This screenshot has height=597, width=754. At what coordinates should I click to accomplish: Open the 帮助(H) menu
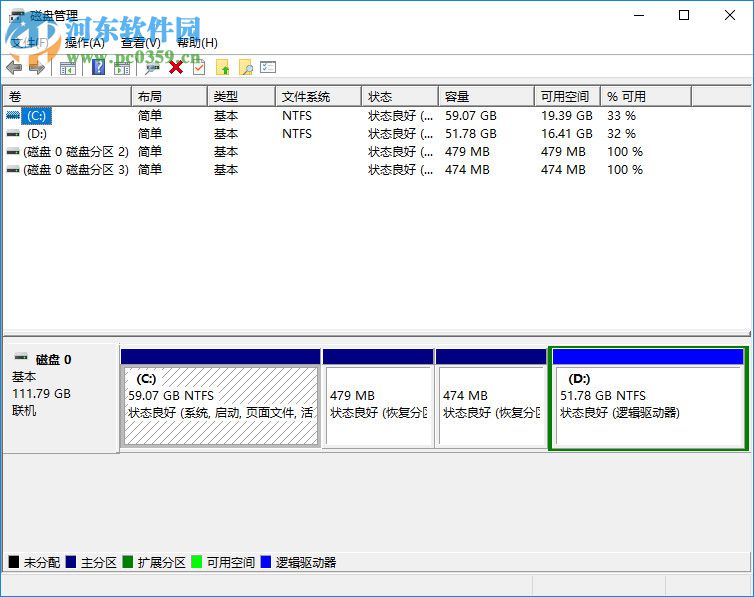click(x=197, y=43)
